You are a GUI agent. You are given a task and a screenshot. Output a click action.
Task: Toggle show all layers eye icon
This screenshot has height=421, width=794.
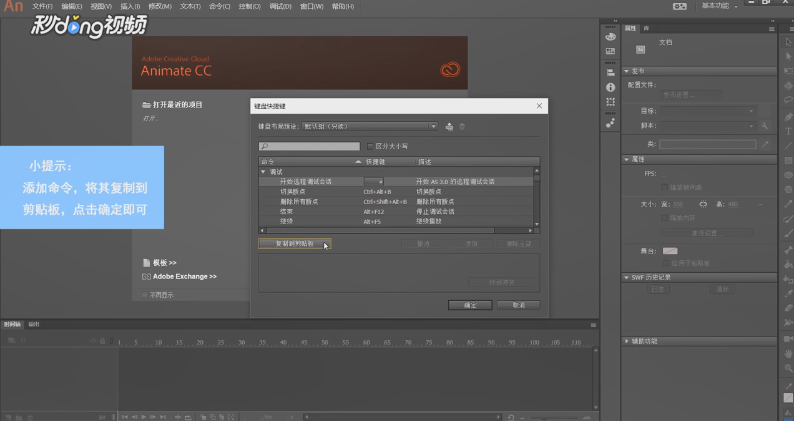(93, 341)
